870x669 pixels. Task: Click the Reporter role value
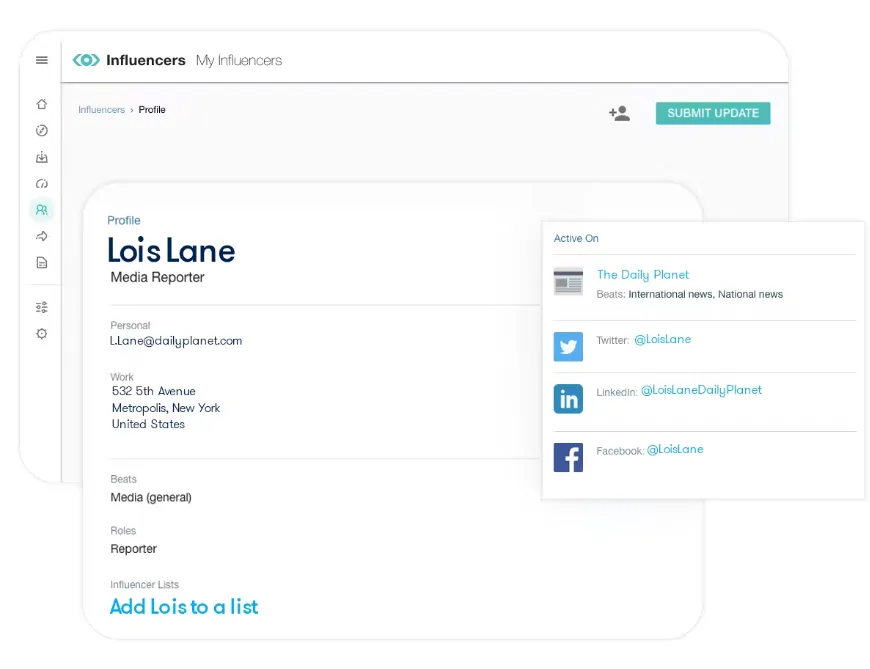pyautogui.click(x=134, y=549)
